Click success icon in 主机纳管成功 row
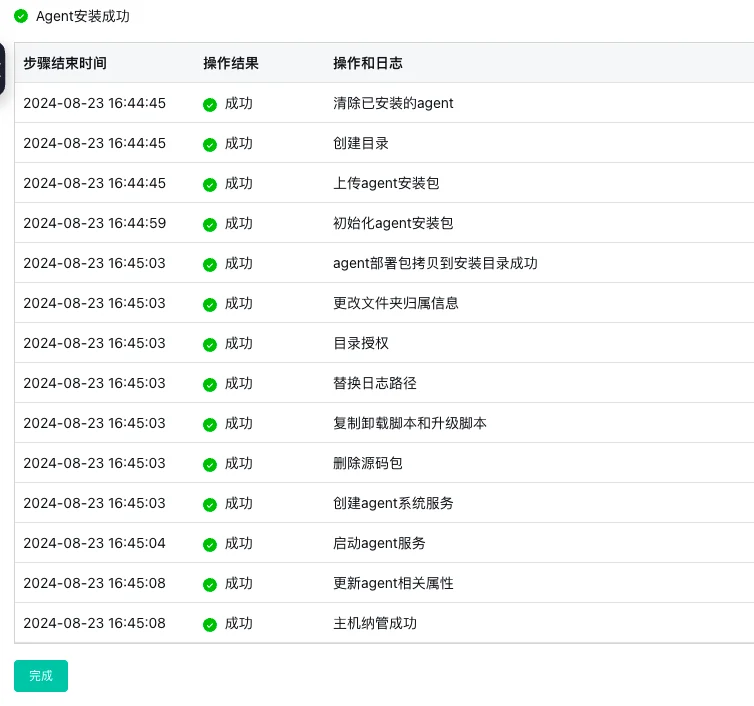754x706 pixels. [210, 624]
